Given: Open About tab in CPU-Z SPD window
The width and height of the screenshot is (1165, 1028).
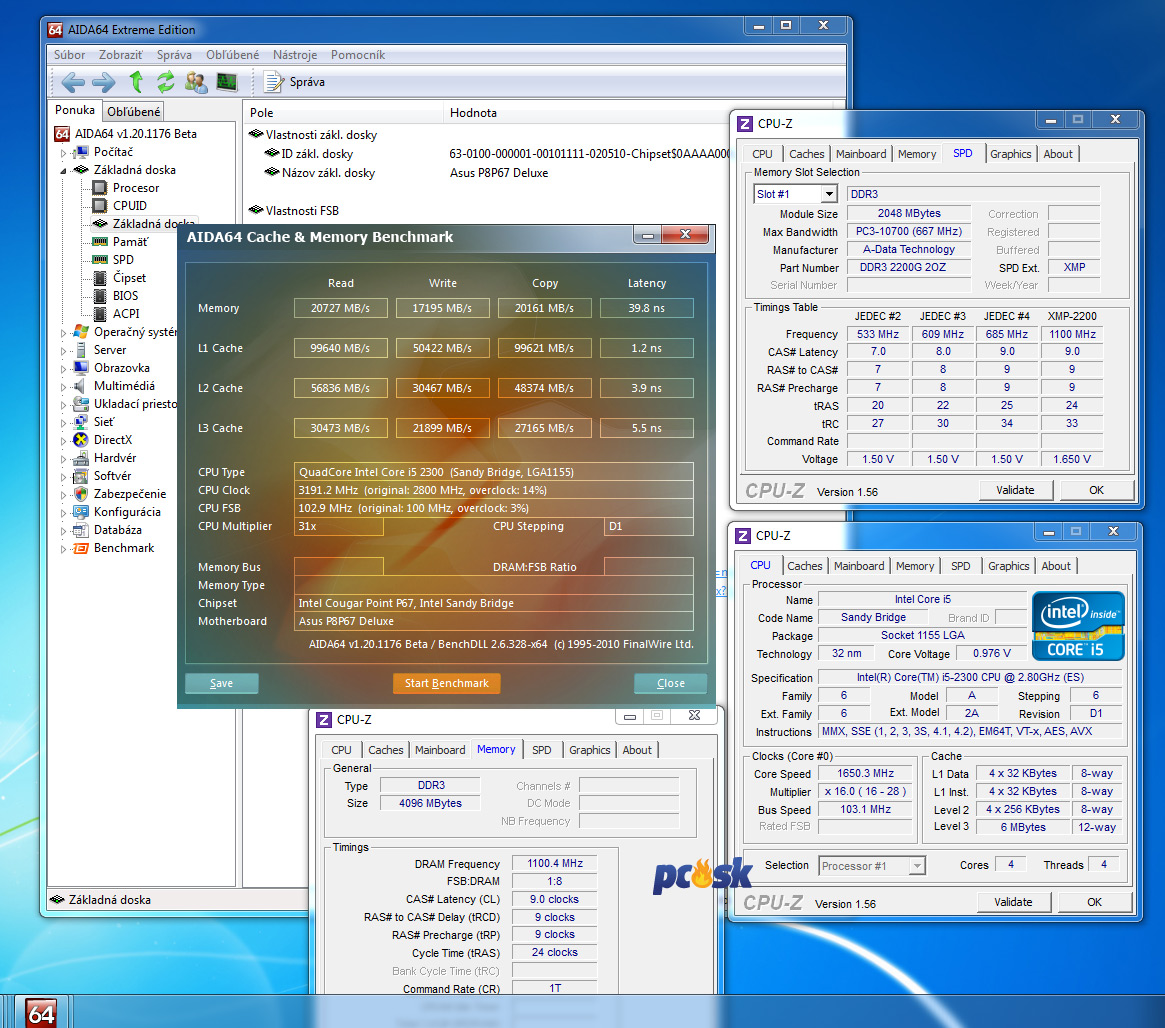Looking at the screenshot, I should tap(1058, 154).
